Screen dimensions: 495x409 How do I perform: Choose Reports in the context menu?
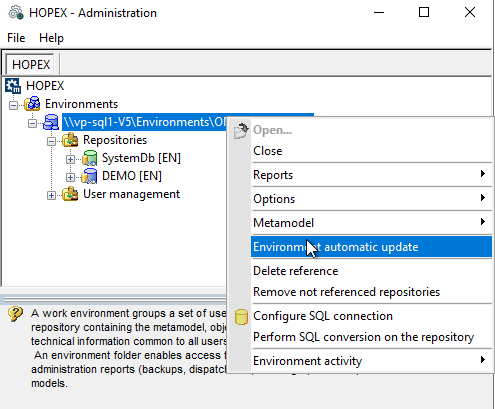click(x=371, y=175)
